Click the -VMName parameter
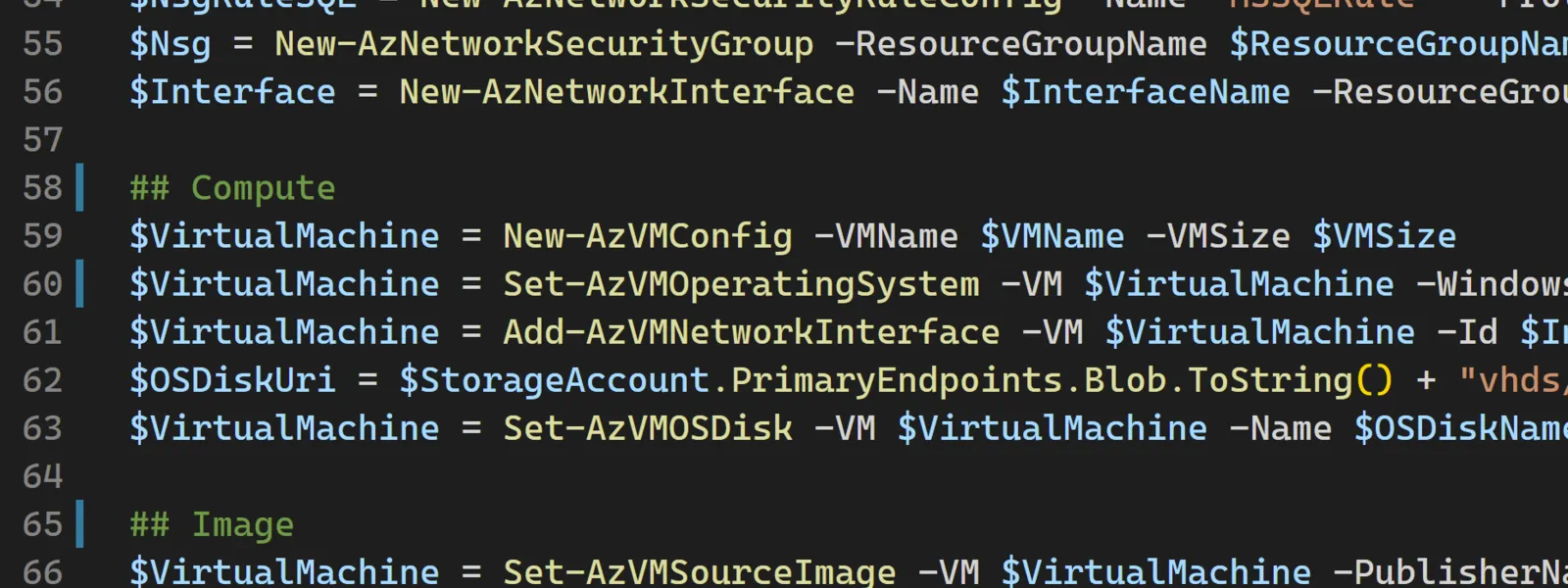The width and height of the screenshot is (1568, 588). (x=886, y=236)
